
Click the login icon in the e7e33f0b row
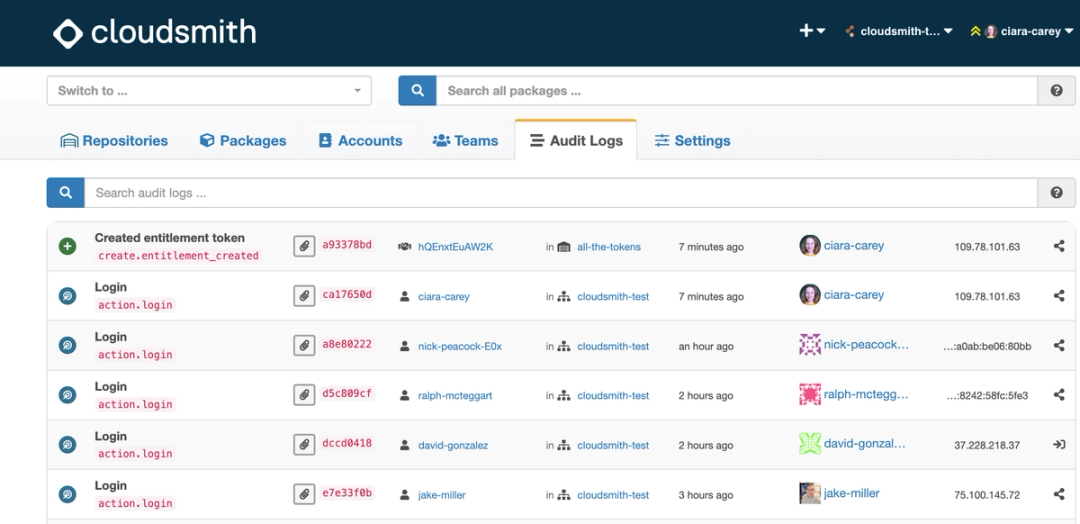(68, 494)
